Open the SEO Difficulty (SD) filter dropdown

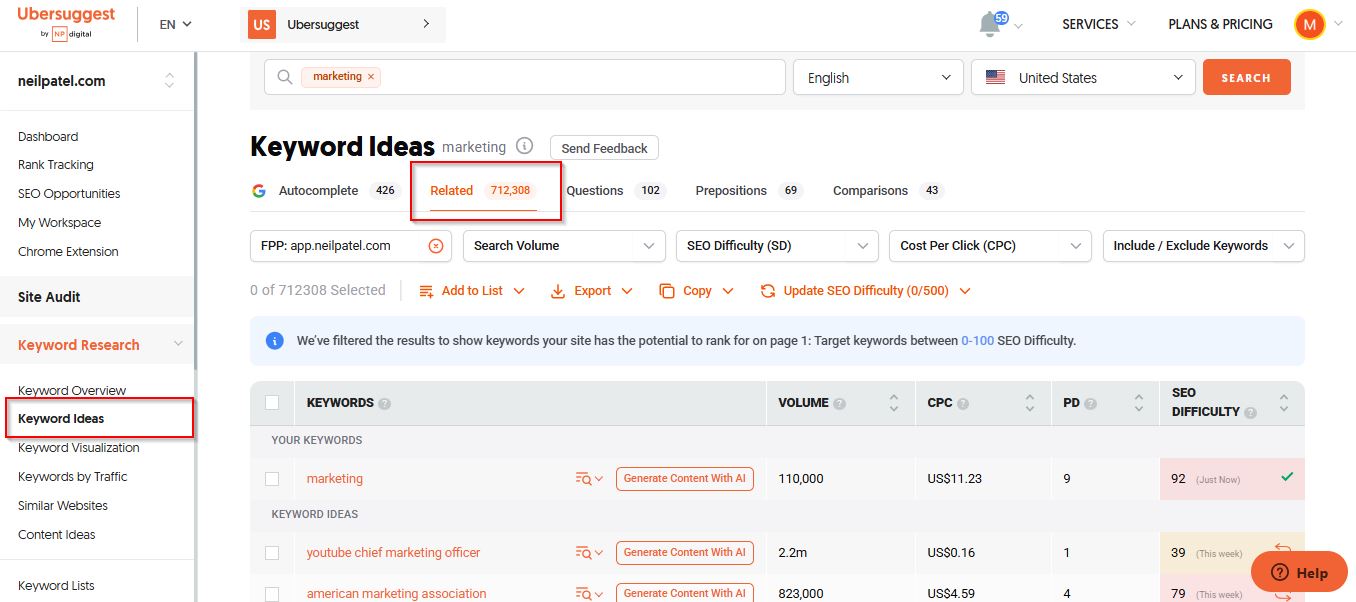[777, 246]
